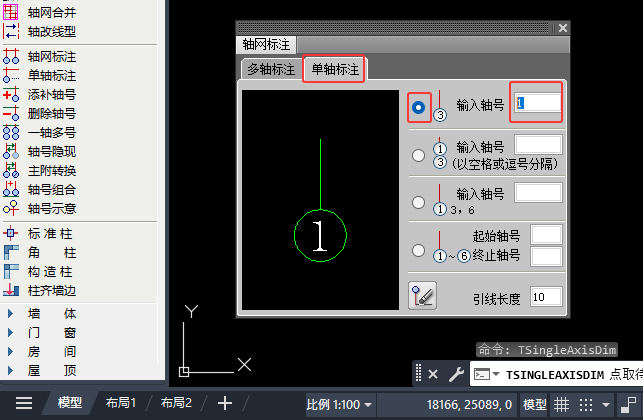Open the command line wrench settings icon
643x420 pixels.
pyautogui.click(x=456, y=374)
